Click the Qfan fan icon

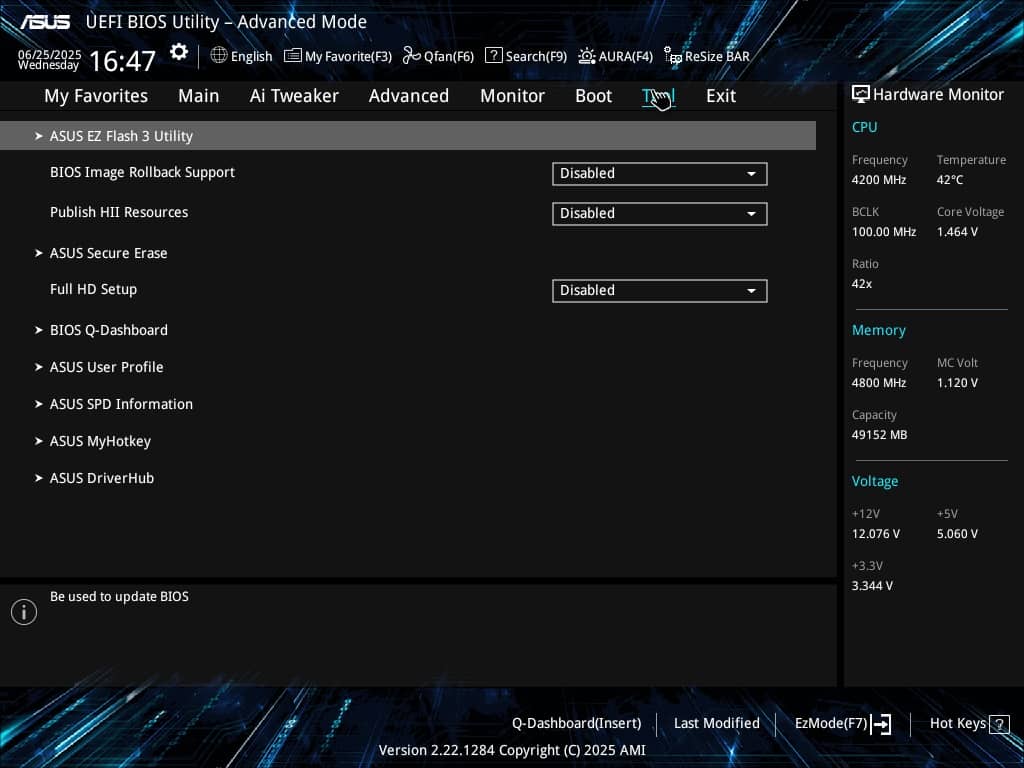[411, 56]
